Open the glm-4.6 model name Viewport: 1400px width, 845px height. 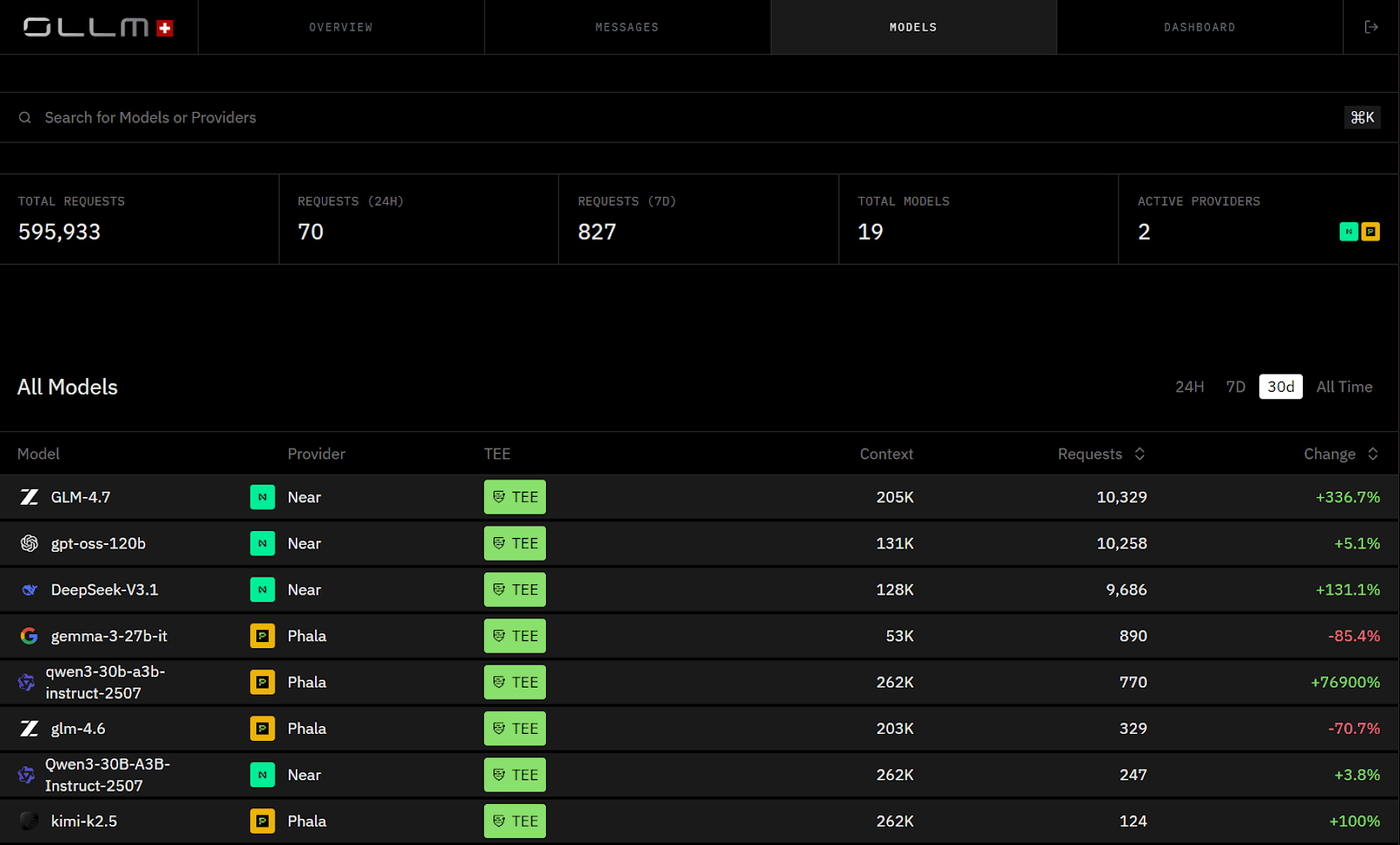pyautogui.click(x=78, y=729)
